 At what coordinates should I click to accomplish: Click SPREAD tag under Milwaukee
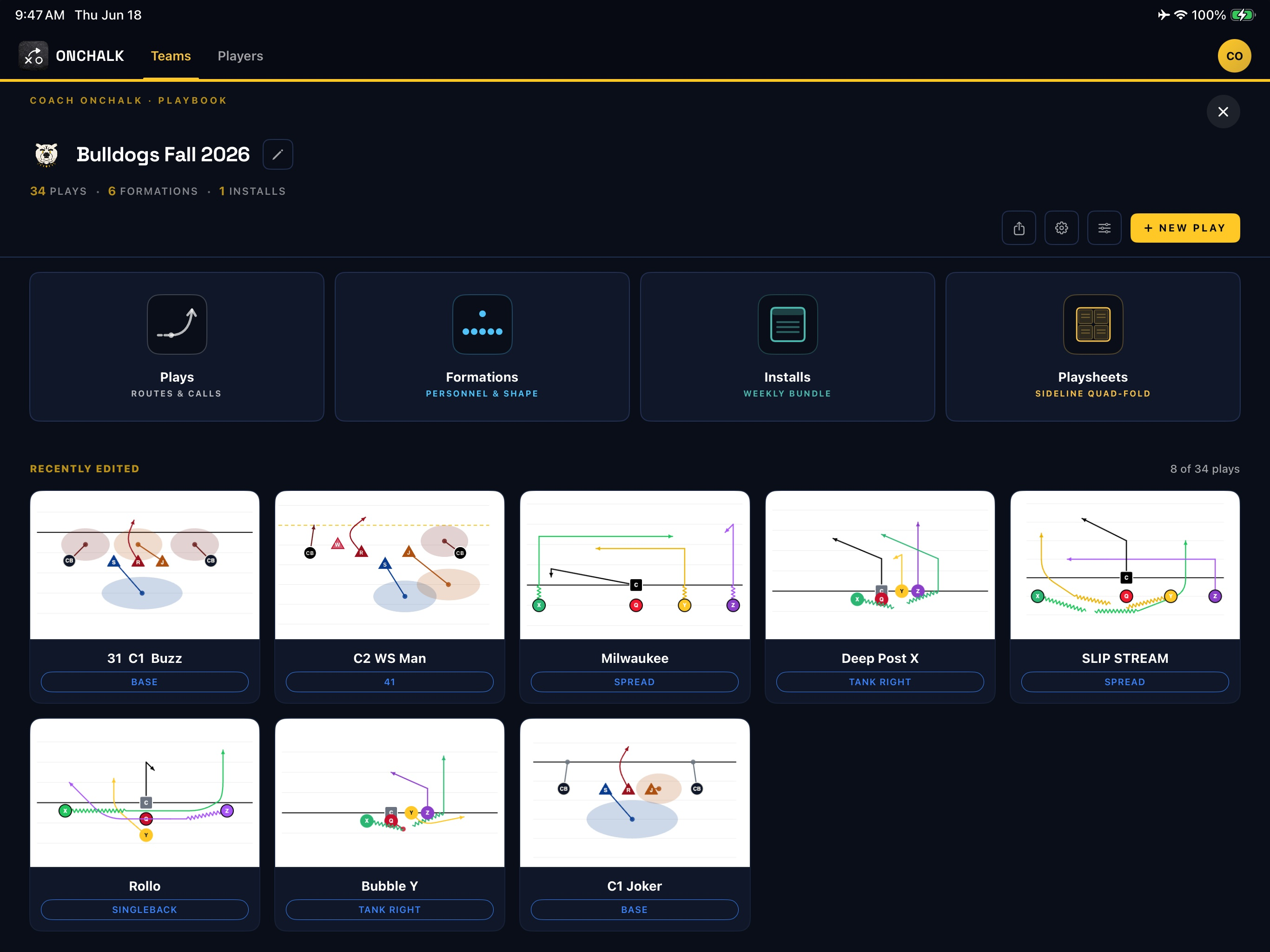(635, 682)
